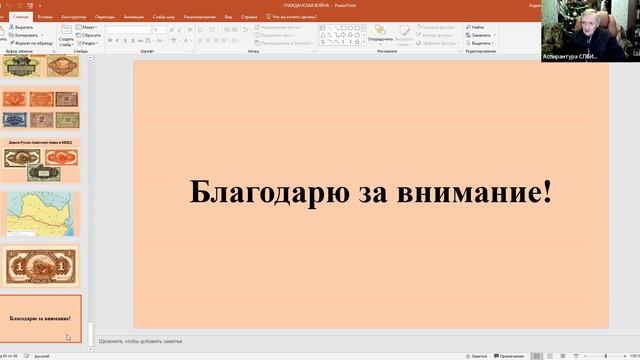Image resolution: width=640 pixels, height=360 pixels.
Task: Switch to the Вид tab
Action: point(228,17)
